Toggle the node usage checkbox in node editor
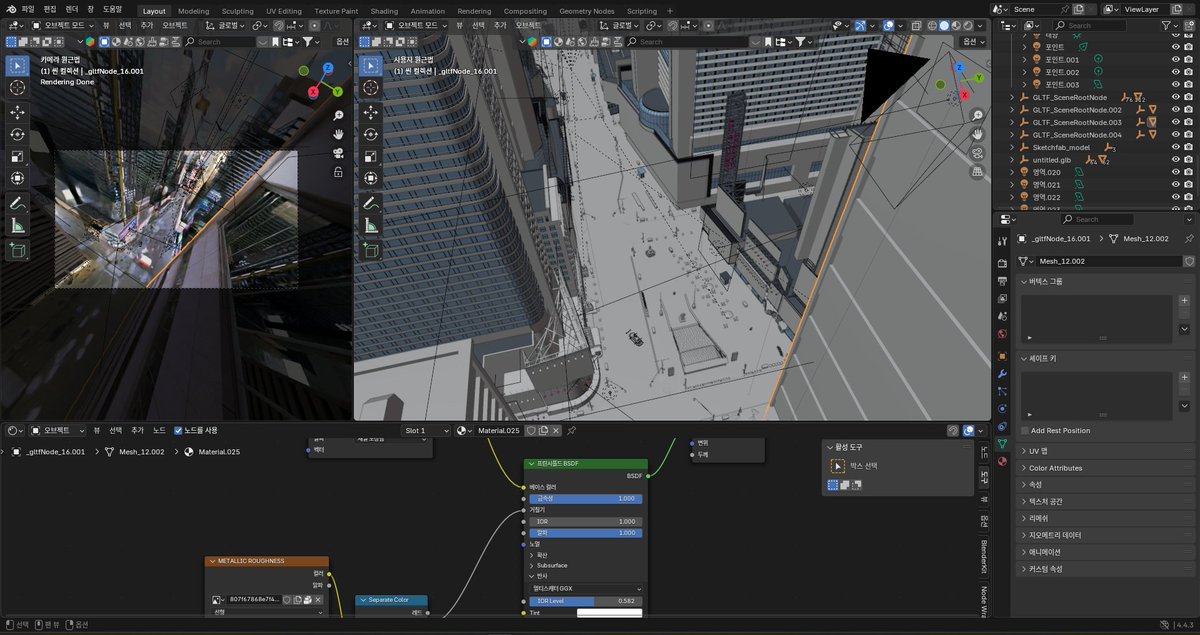 click(x=178, y=430)
